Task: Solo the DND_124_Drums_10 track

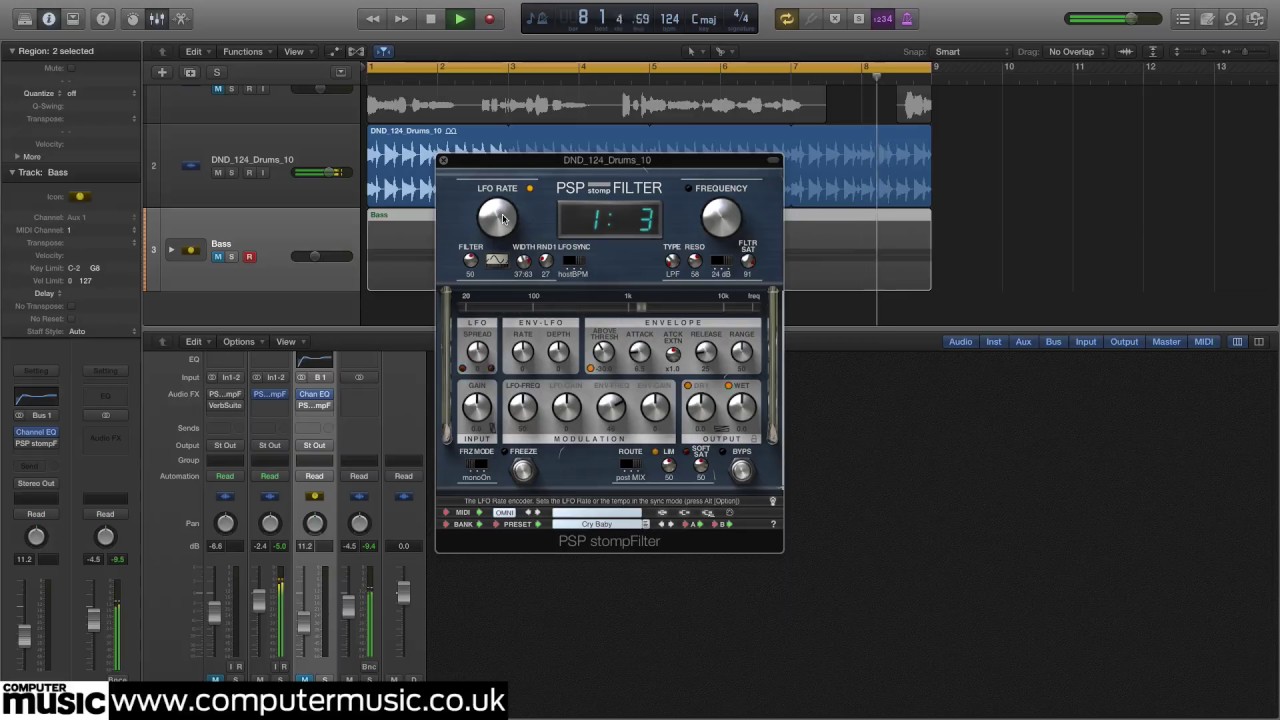Action: (232, 173)
